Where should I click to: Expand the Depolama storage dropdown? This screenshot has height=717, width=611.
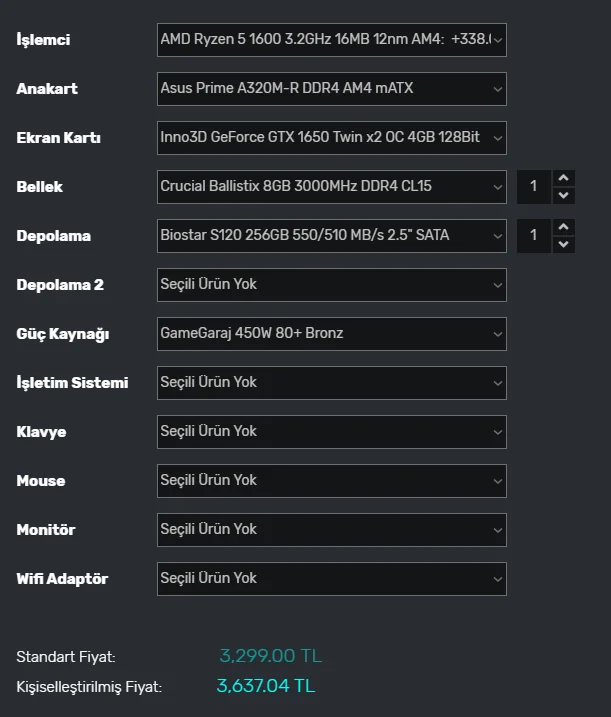point(331,236)
